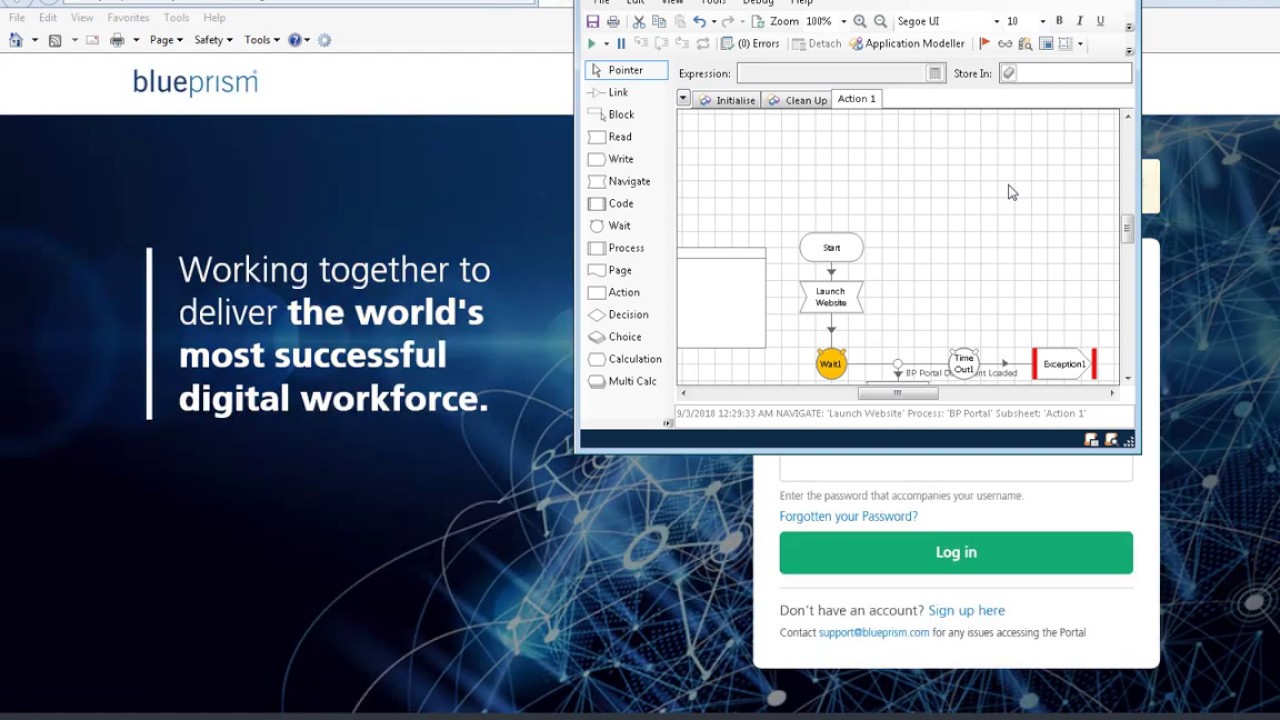Open the Forgotten your Password? link

point(848,516)
